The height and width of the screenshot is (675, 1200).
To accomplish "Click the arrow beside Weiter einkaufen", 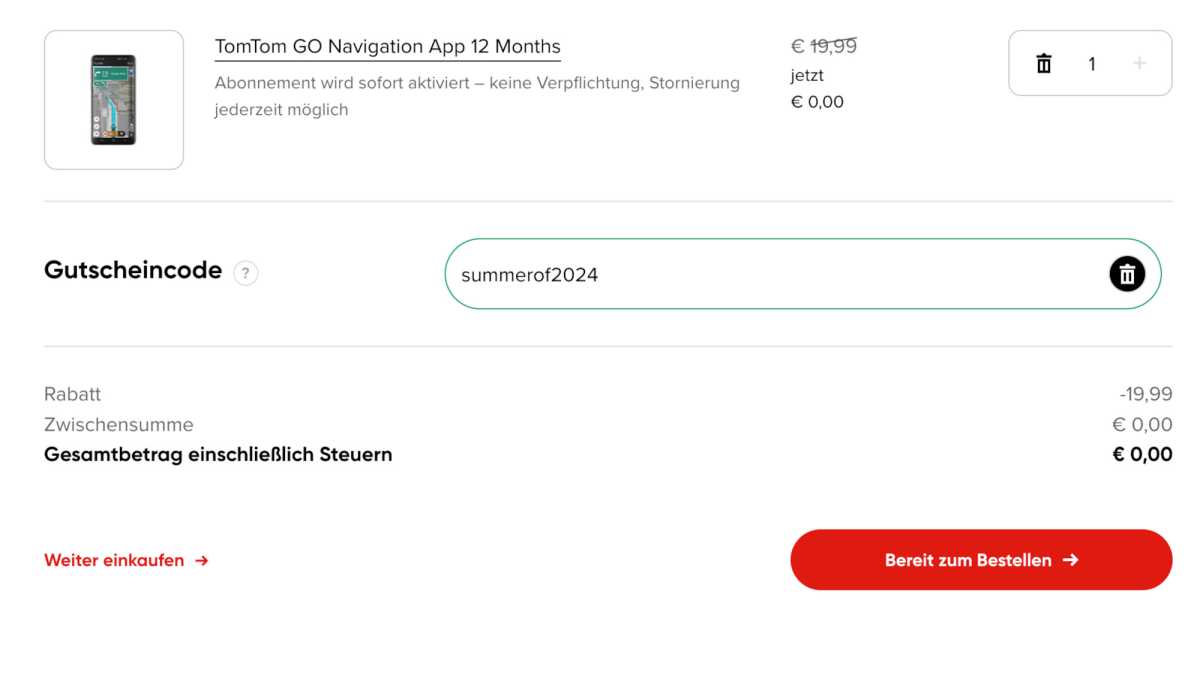I will point(201,560).
